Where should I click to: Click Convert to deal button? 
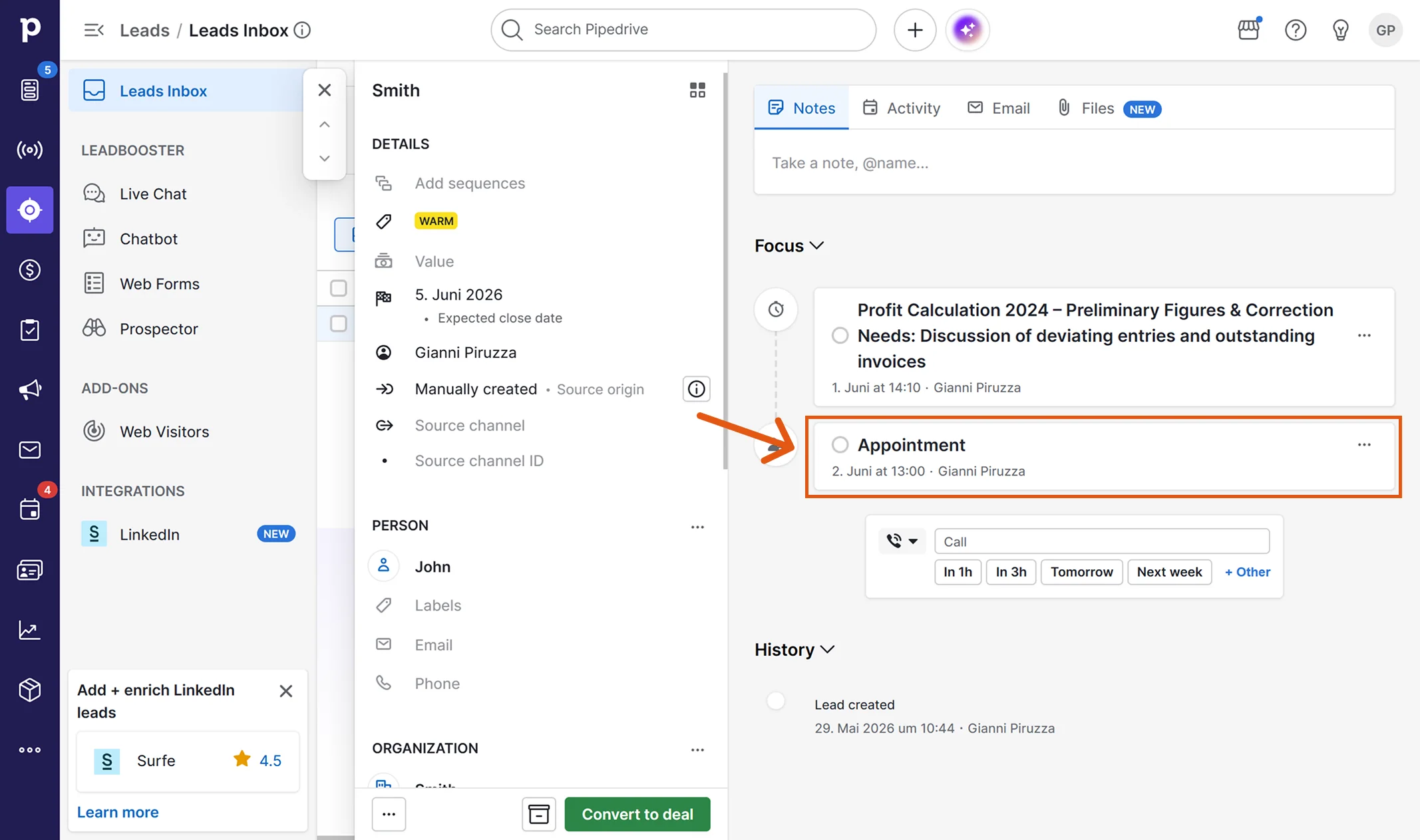tap(637, 814)
